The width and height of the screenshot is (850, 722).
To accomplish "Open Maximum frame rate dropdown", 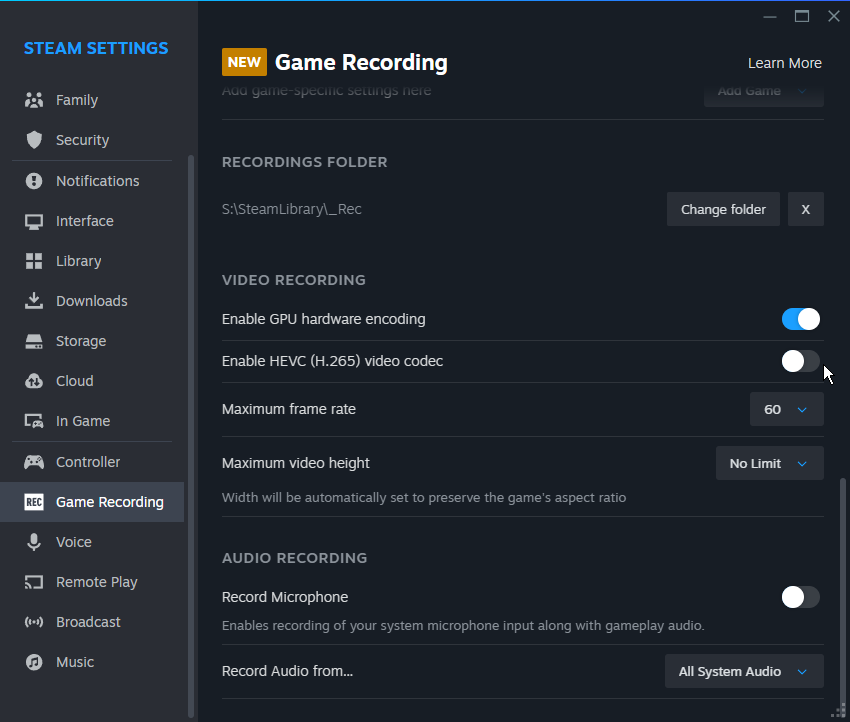I will [787, 409].
